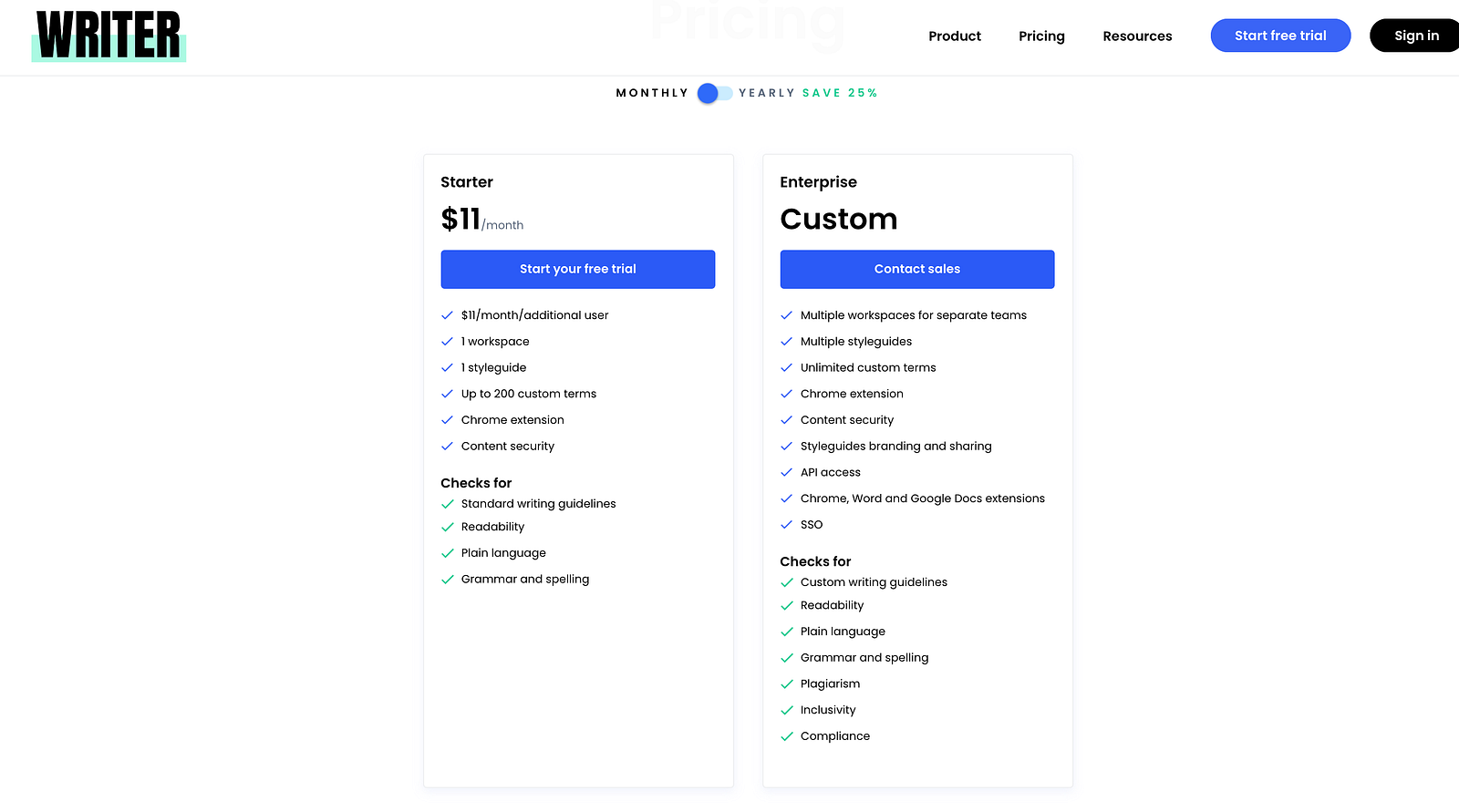Click the Contact sales button
1459x812 pixels.
(x=917, y=269)
